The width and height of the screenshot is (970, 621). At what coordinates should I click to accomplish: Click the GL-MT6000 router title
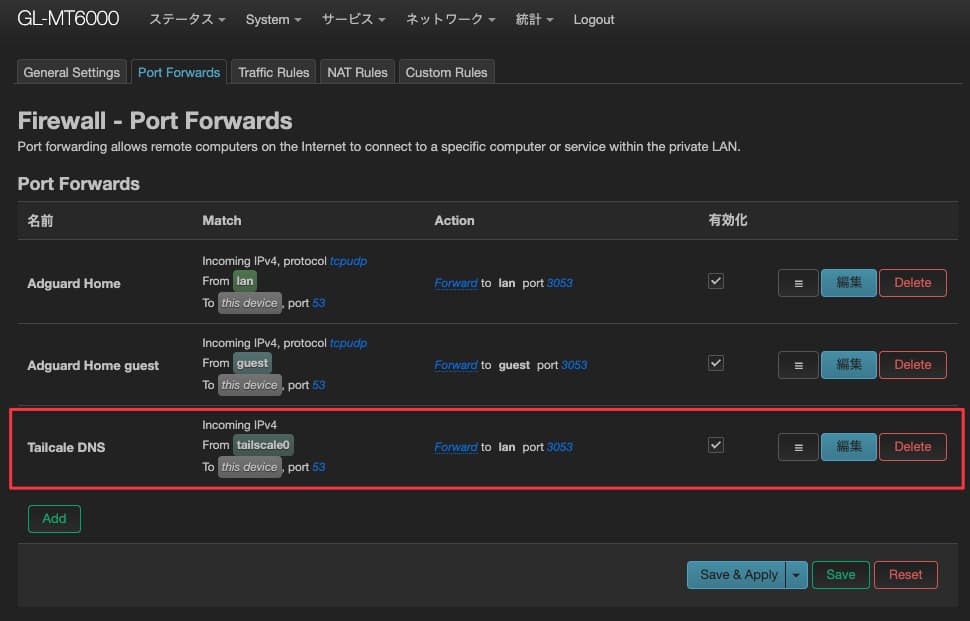(x=68, y=19)
